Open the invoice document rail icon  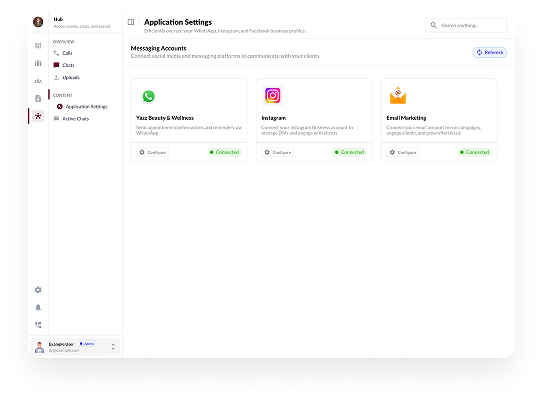[x=38, y=98]
